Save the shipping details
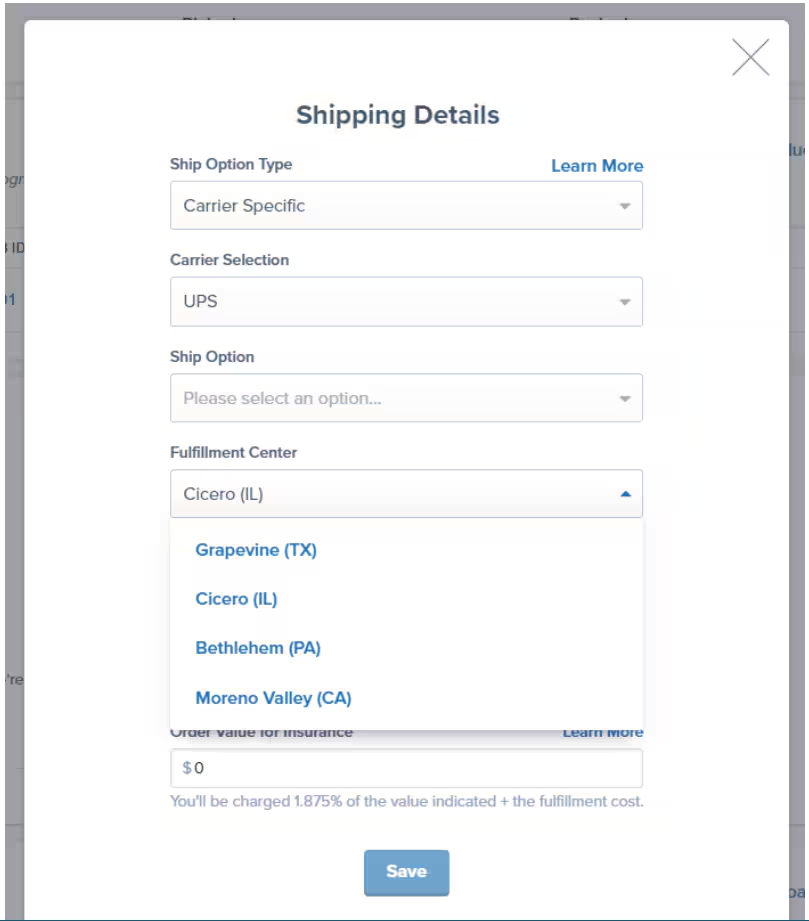Viewport: 809px width, 921px height. click(406, 871)
